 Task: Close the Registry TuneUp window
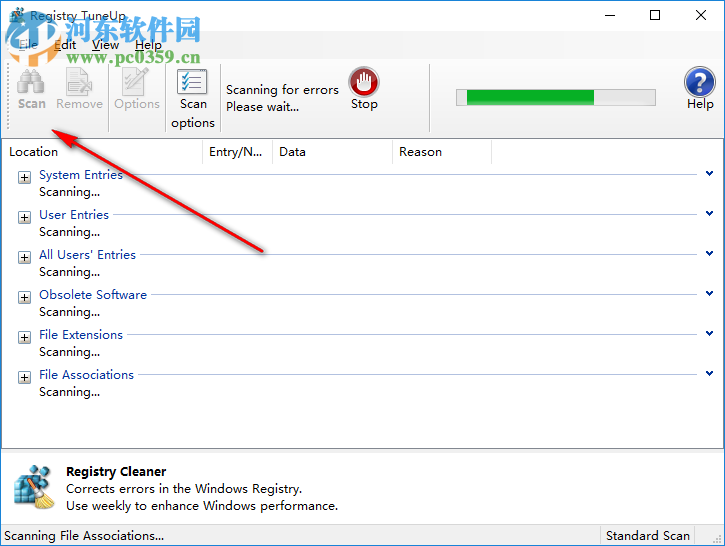pyautogui.click(x=700, y=15)
